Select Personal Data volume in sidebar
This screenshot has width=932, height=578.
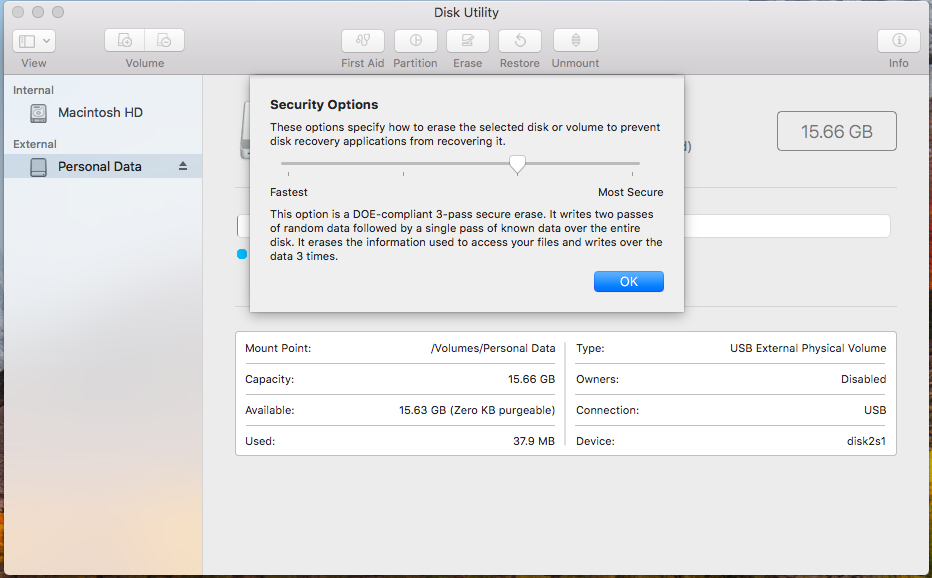coord(103,167)
